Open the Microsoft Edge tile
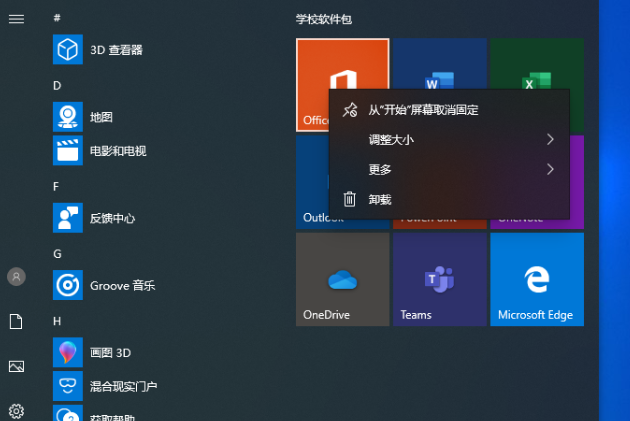 (537, 280)
